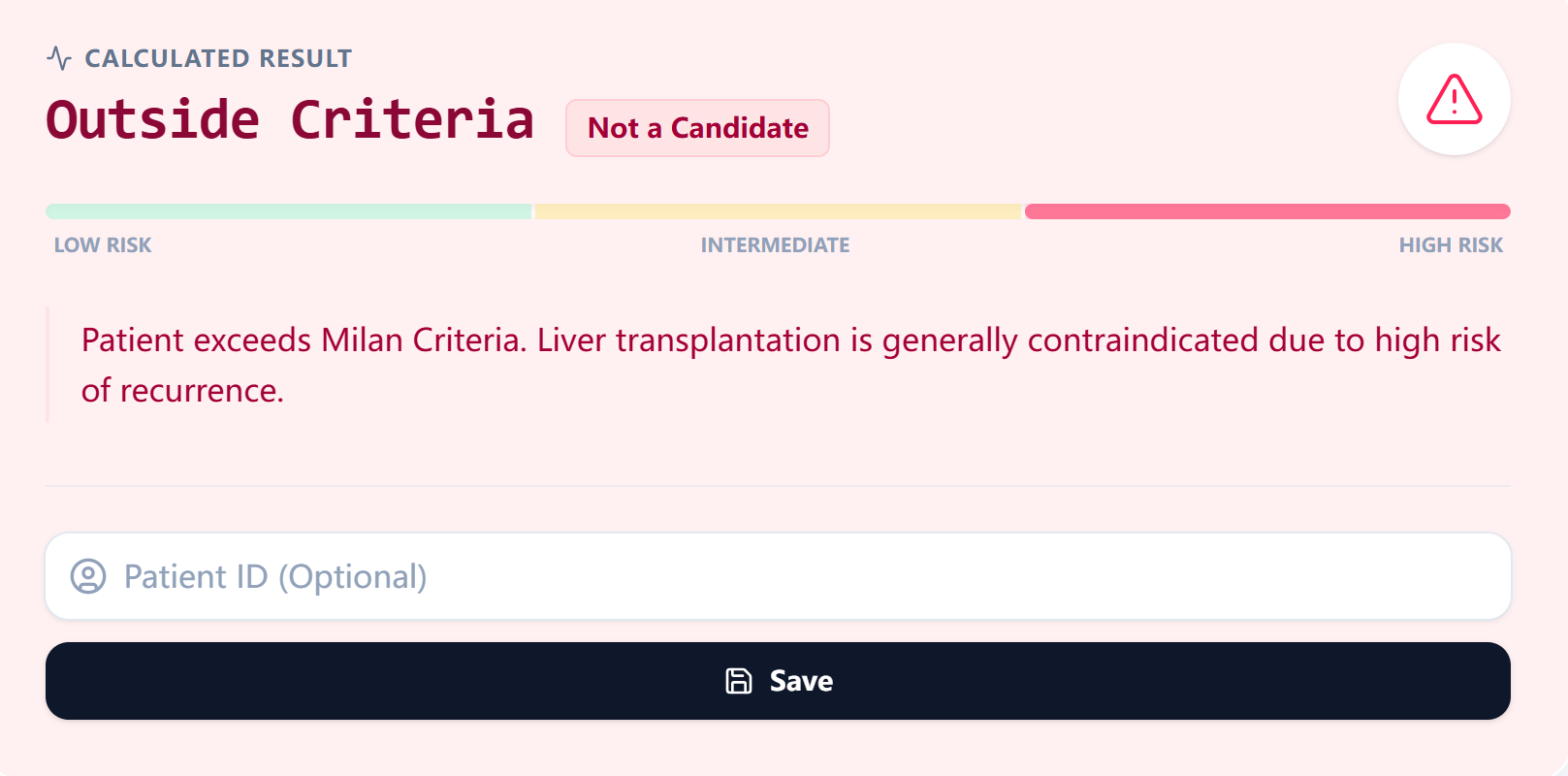
Task: Click the Save button
Action: (779, 681)
